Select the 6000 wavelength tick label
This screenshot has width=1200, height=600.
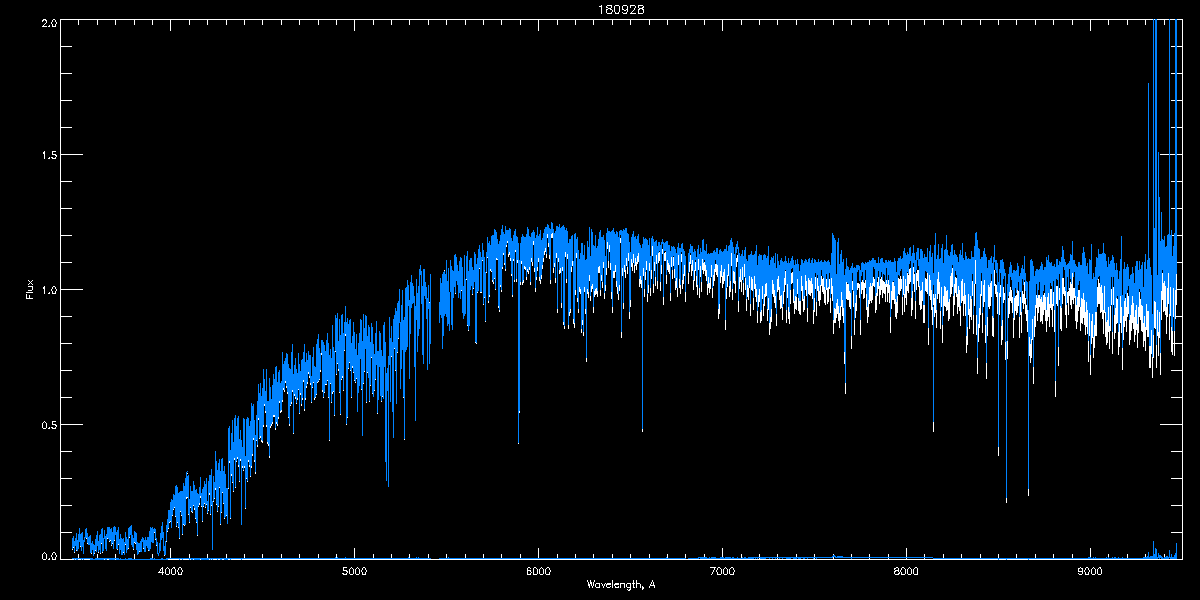click(x=538, y=572)
